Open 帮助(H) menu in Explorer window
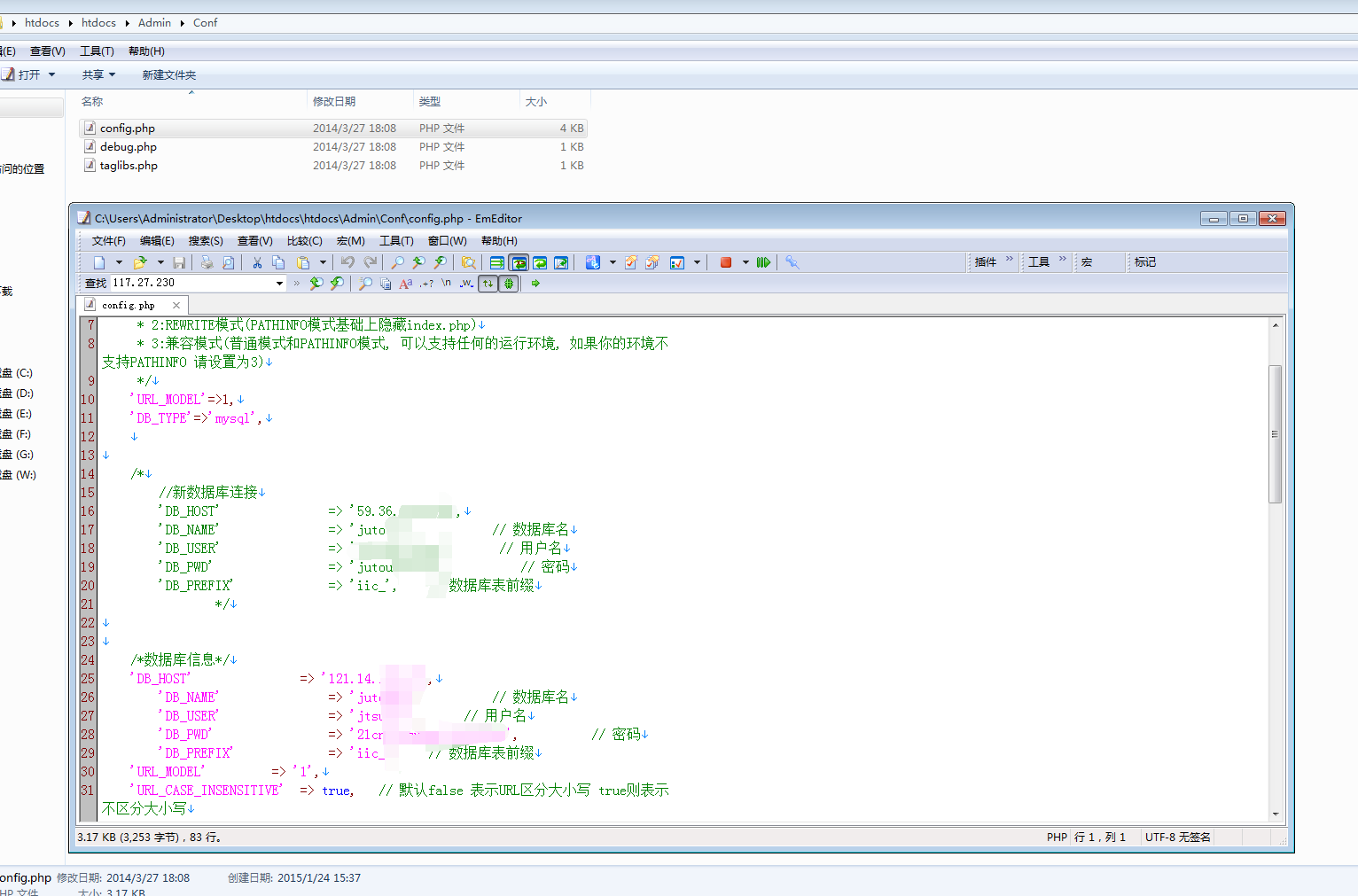 pyautogui.click(x=146, y=51)
